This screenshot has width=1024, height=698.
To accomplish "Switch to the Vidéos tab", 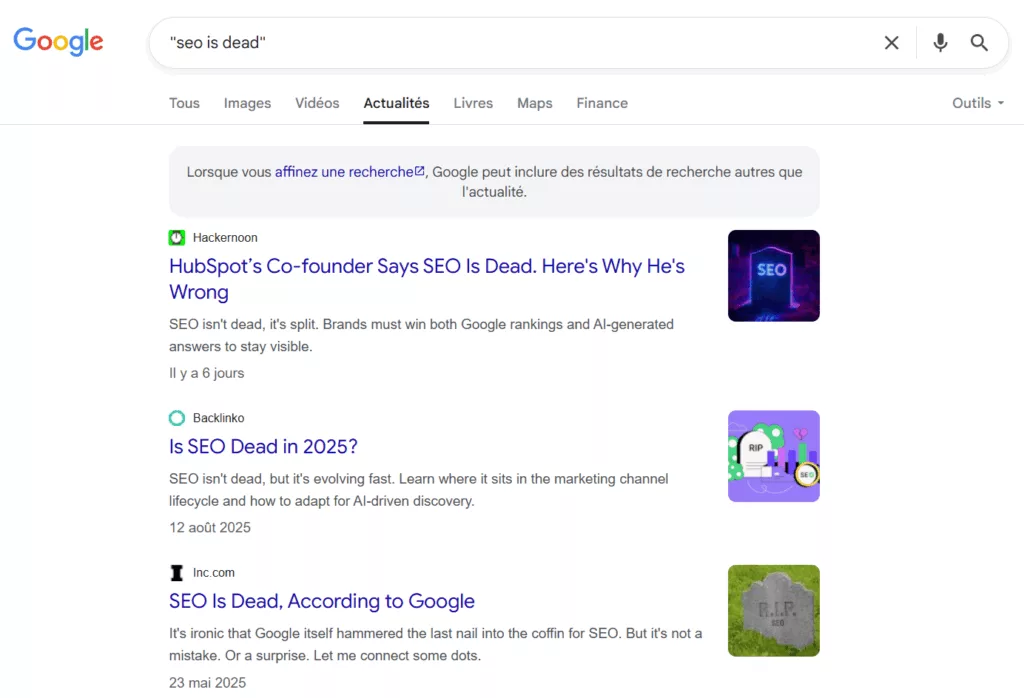I will click(317, 102).
